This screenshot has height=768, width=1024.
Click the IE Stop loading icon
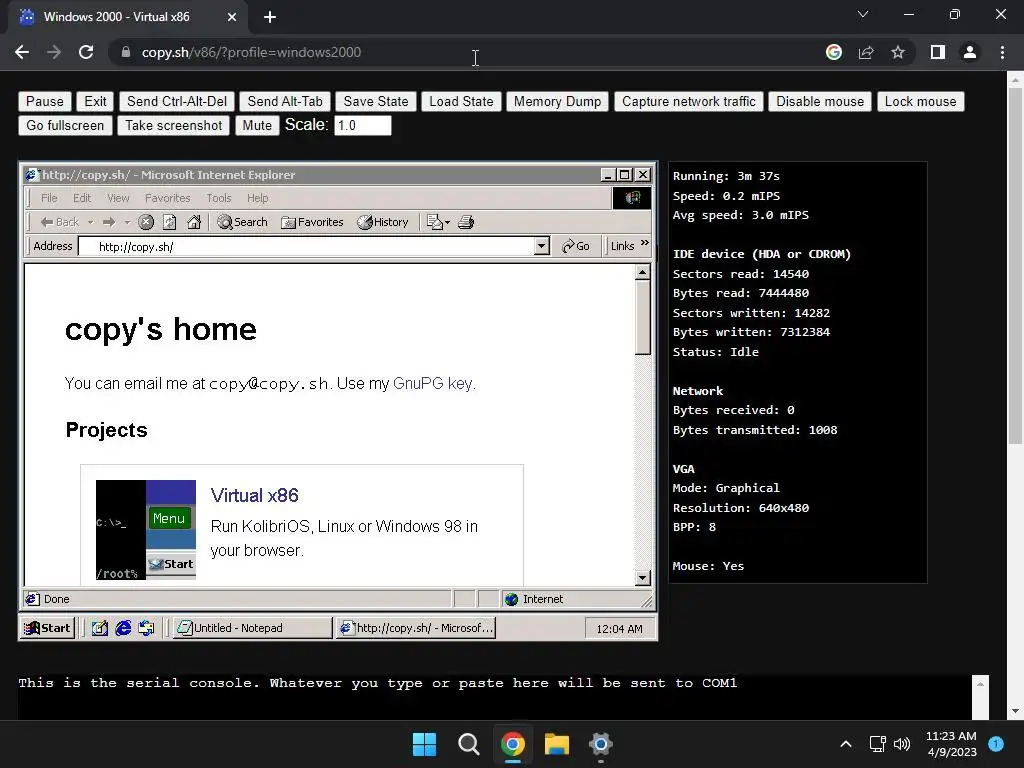pyautogui.click(x=146, y=222)
